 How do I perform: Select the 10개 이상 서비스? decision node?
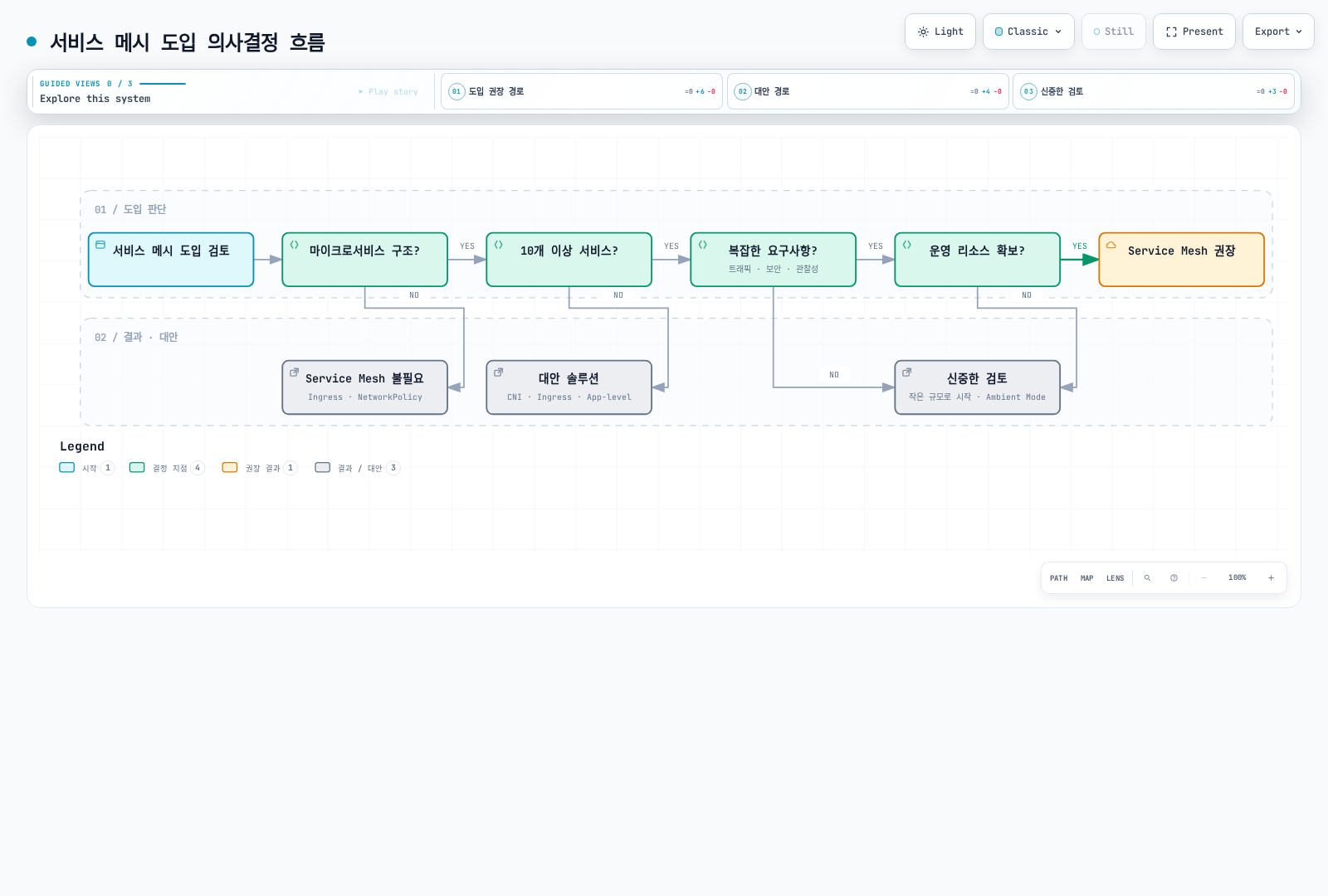[569, 260]
